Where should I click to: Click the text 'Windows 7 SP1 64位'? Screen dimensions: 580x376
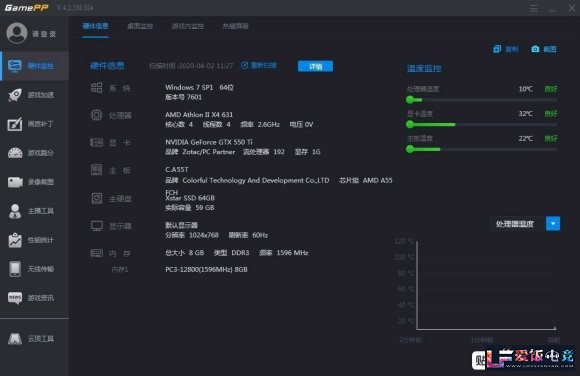pyautogui.click(x=199, y=87)
